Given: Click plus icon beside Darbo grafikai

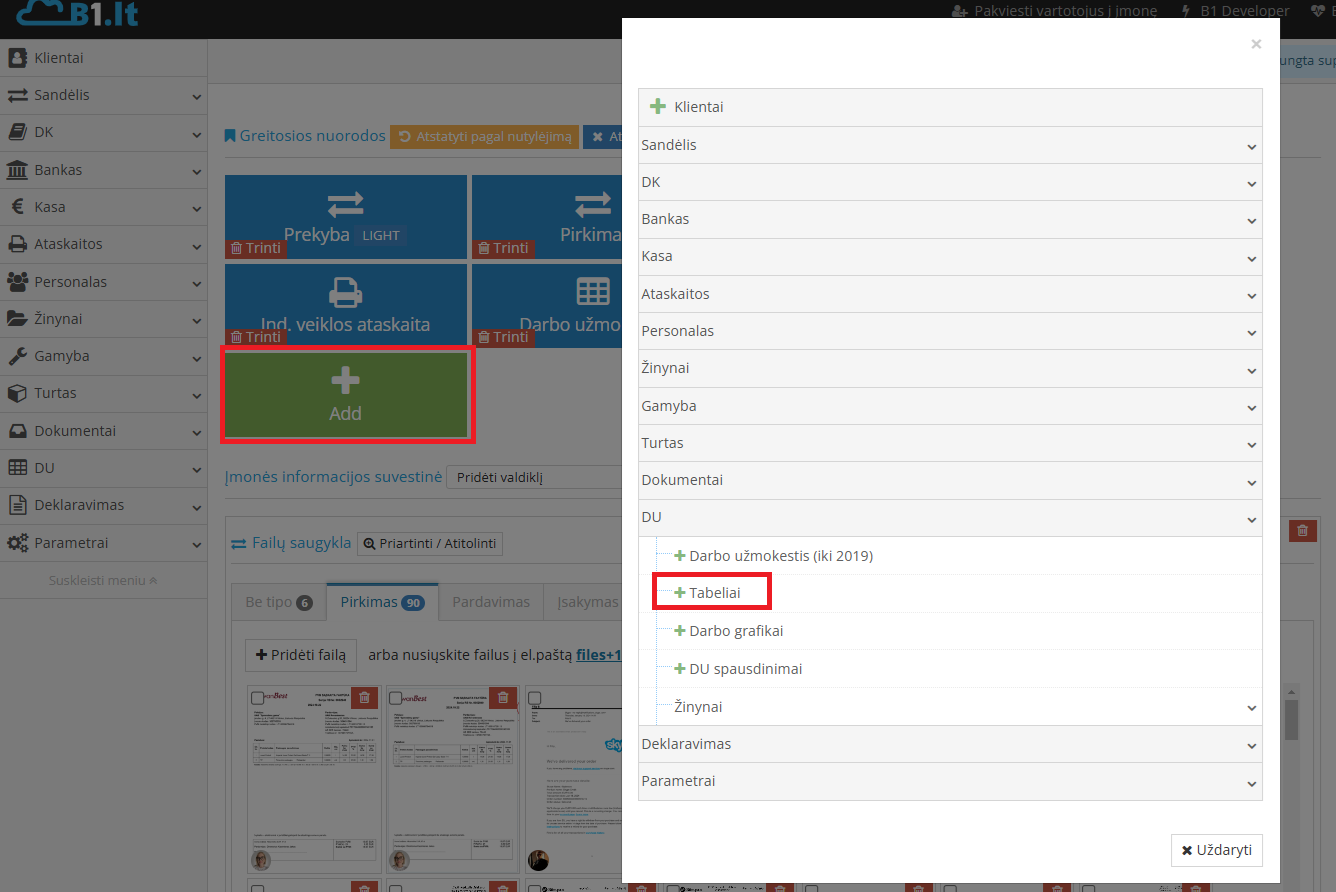Looking at the screenshot, I should 680,631.
